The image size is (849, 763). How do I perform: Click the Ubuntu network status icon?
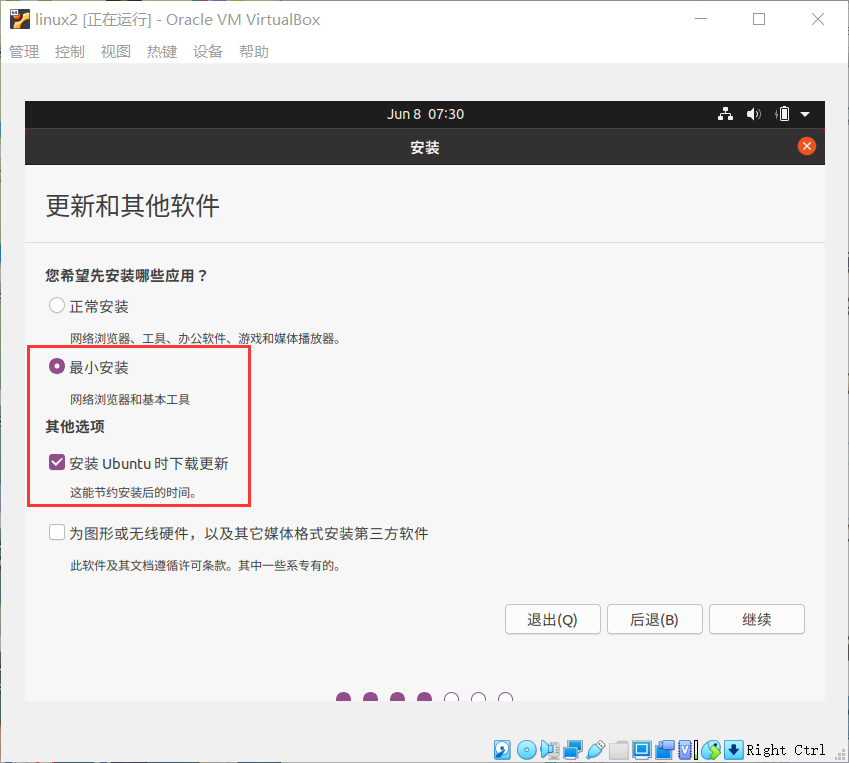(x=725, y=114)
